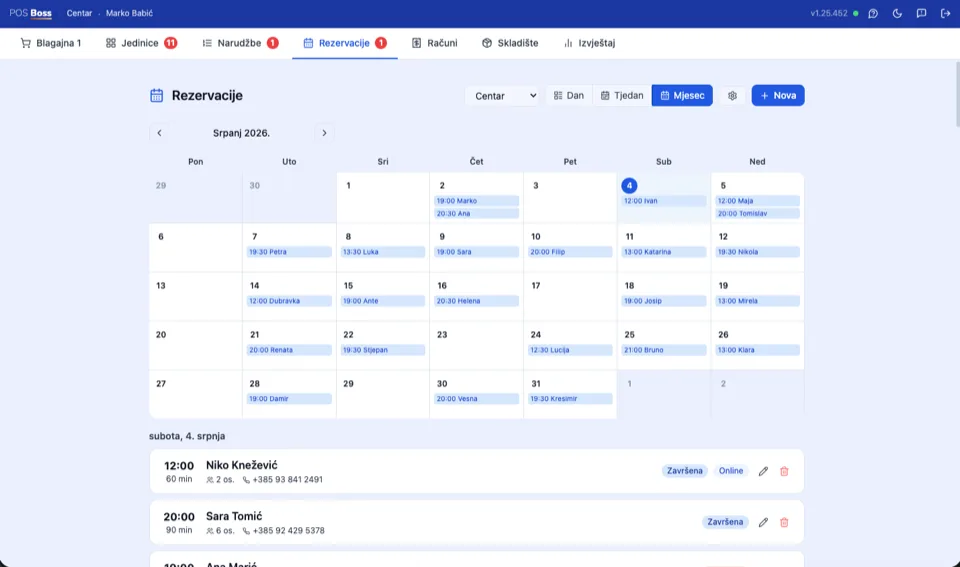
Task: Open 20:00 Vesna reservation entry
Action: point(476,399)
